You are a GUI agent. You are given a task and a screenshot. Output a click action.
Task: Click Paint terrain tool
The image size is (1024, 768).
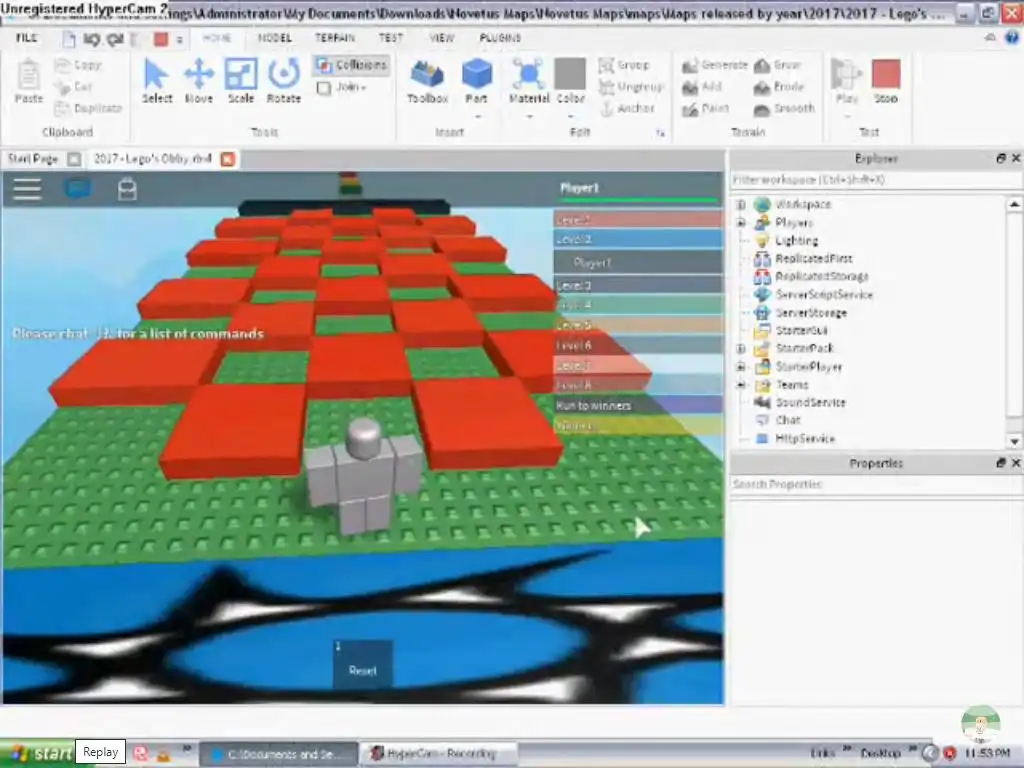pyautogui.click(x=705, y=108)
